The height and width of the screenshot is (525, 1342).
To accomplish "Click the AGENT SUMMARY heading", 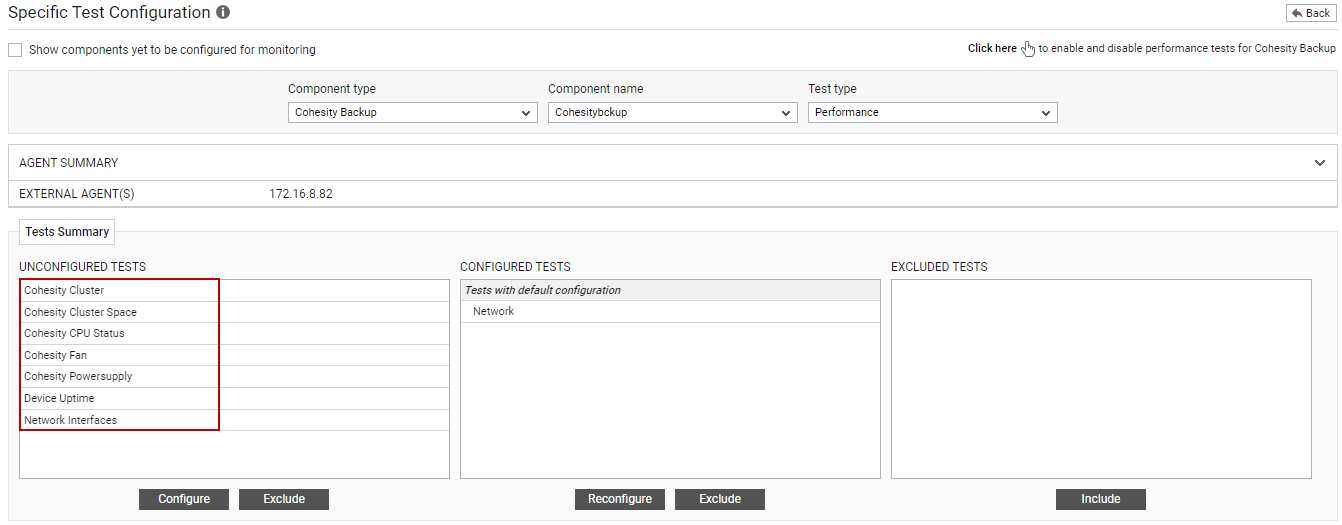I will pos(69,163).
